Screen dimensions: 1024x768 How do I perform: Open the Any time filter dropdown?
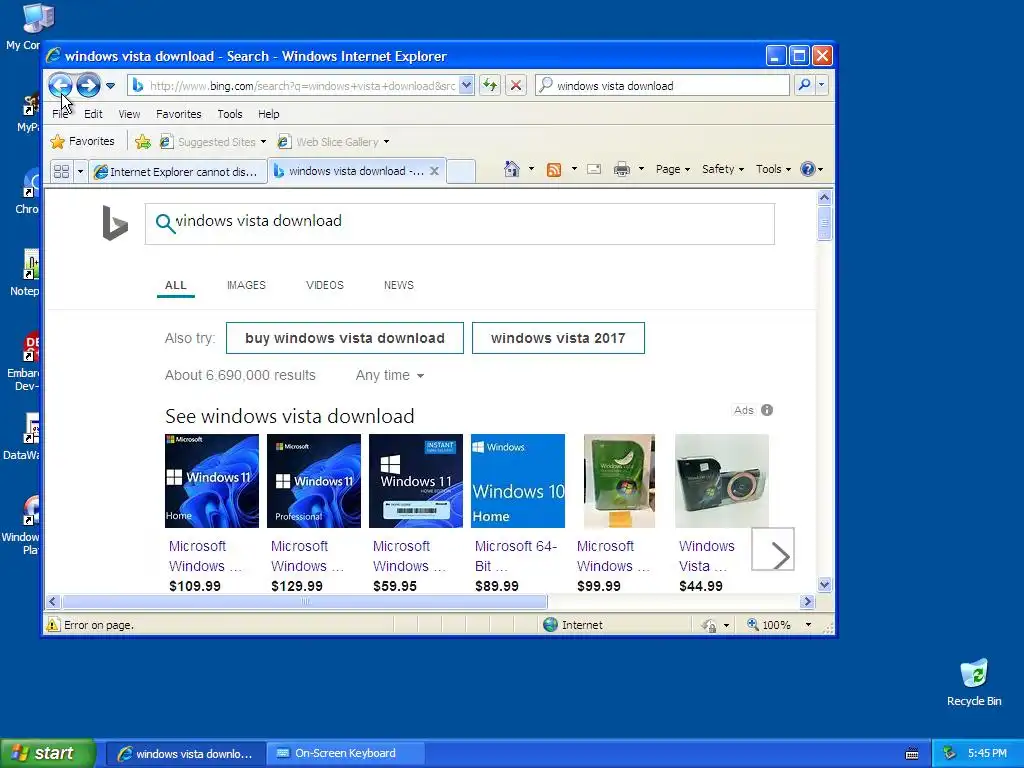point(390,376)
